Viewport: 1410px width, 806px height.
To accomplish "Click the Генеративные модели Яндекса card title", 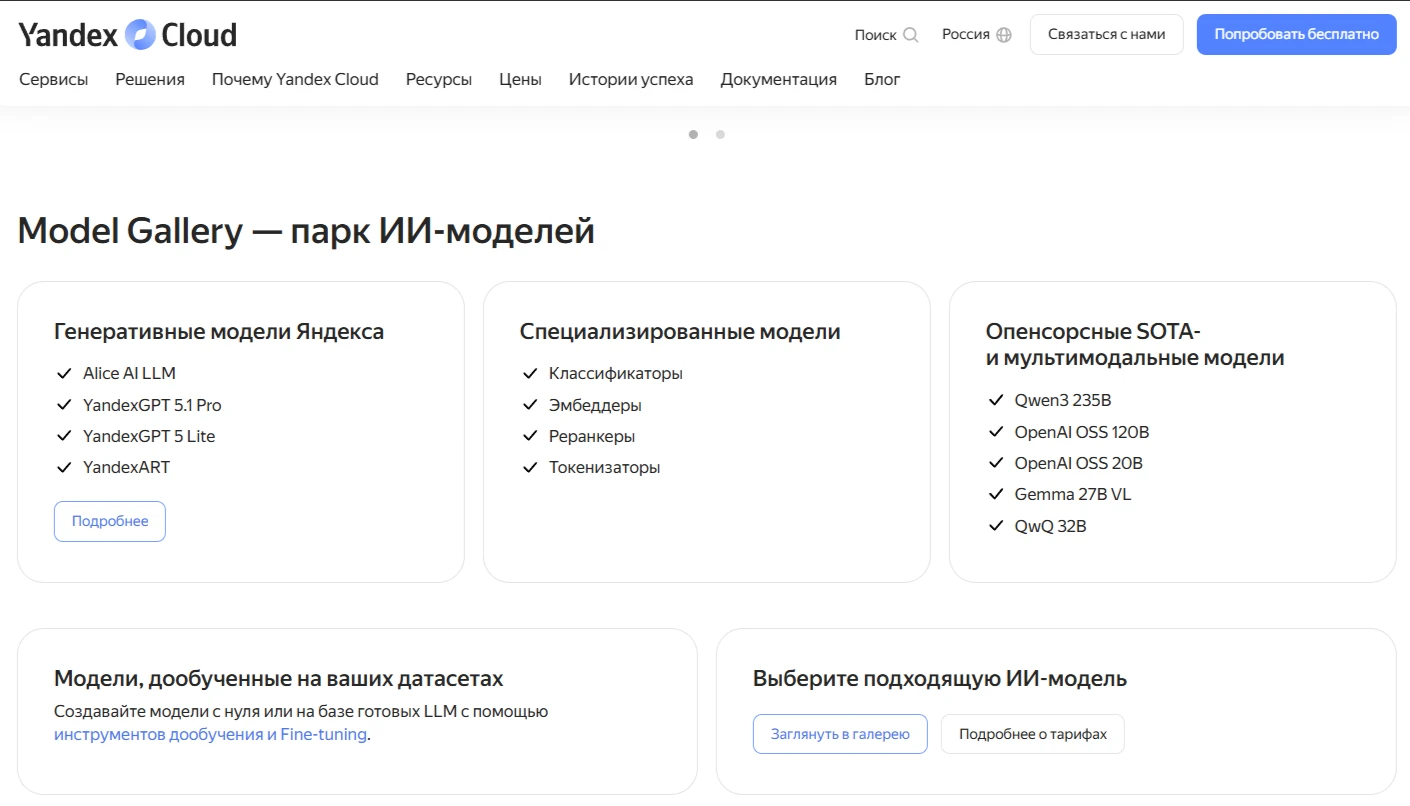I will [x=219, y=332].
